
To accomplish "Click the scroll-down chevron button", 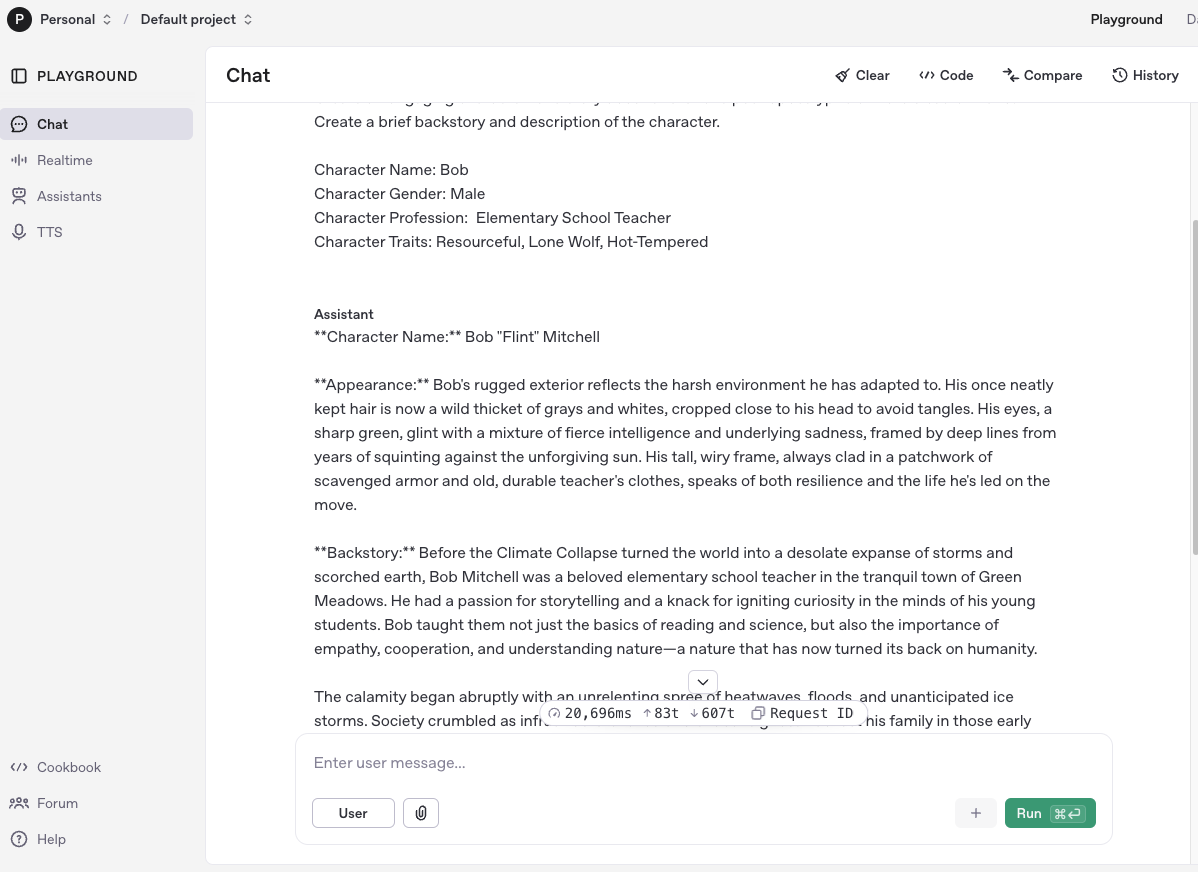I will (x=703, y=682).
